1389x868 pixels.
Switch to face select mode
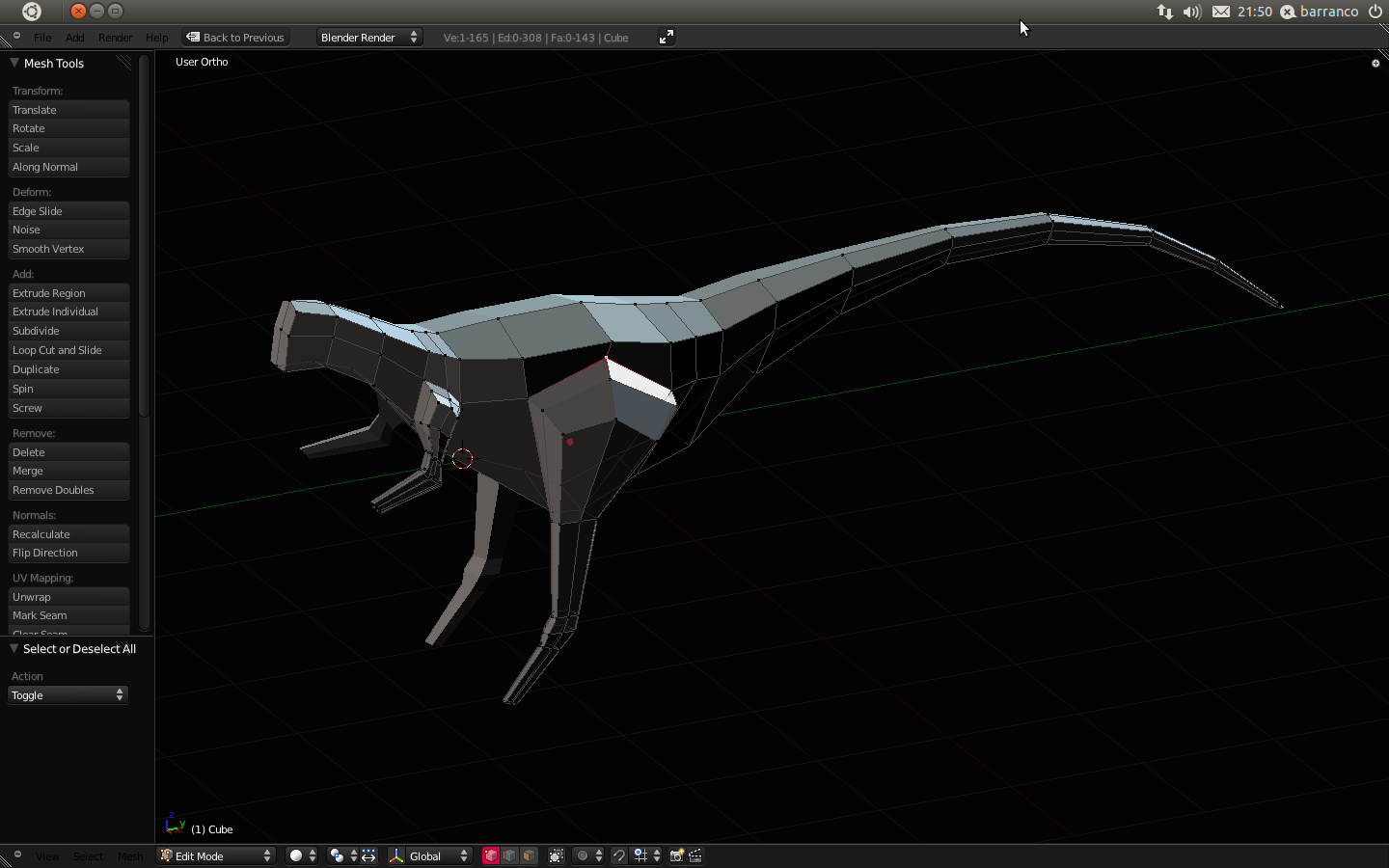coord(529,855)
